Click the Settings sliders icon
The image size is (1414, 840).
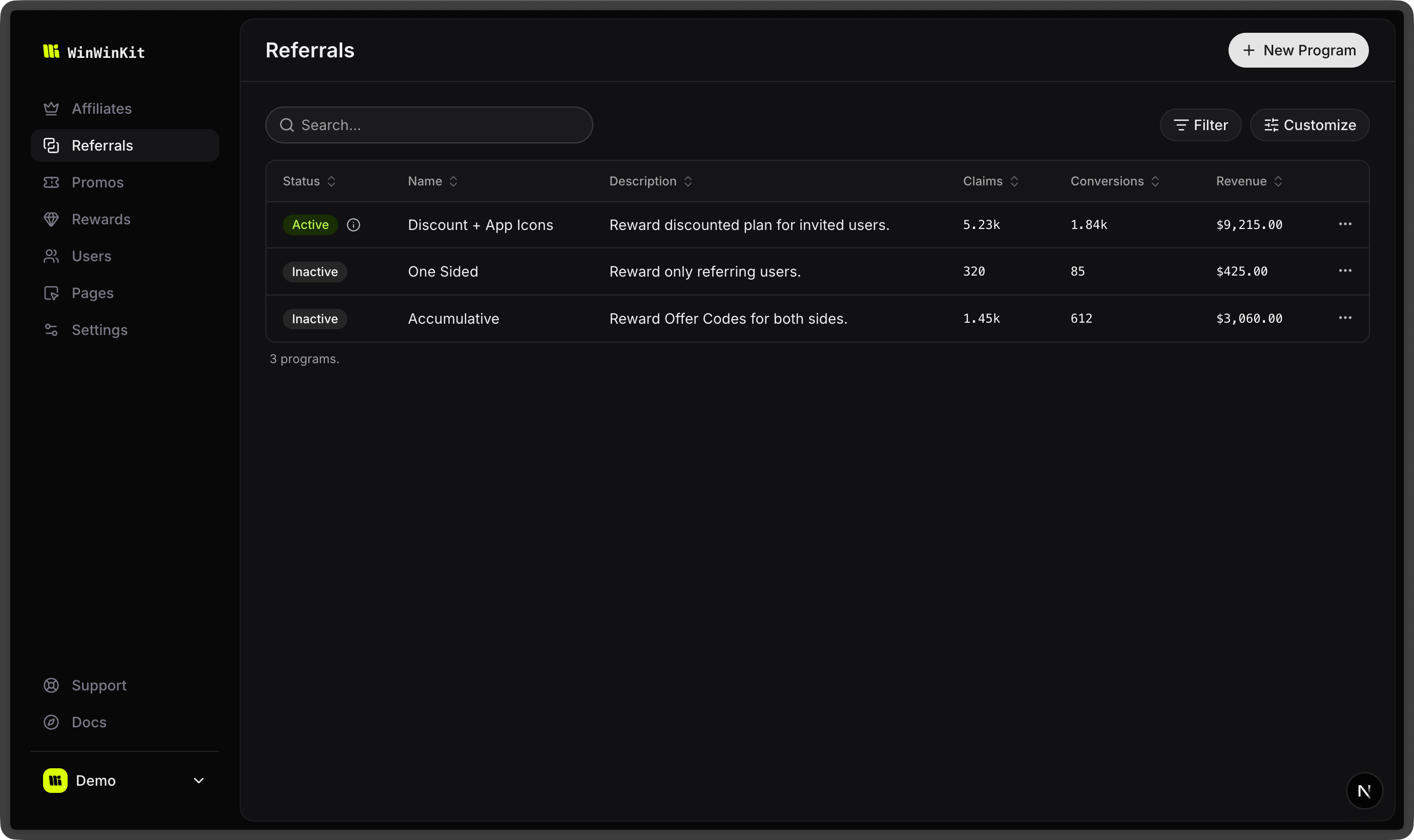[x=52, y=329]
